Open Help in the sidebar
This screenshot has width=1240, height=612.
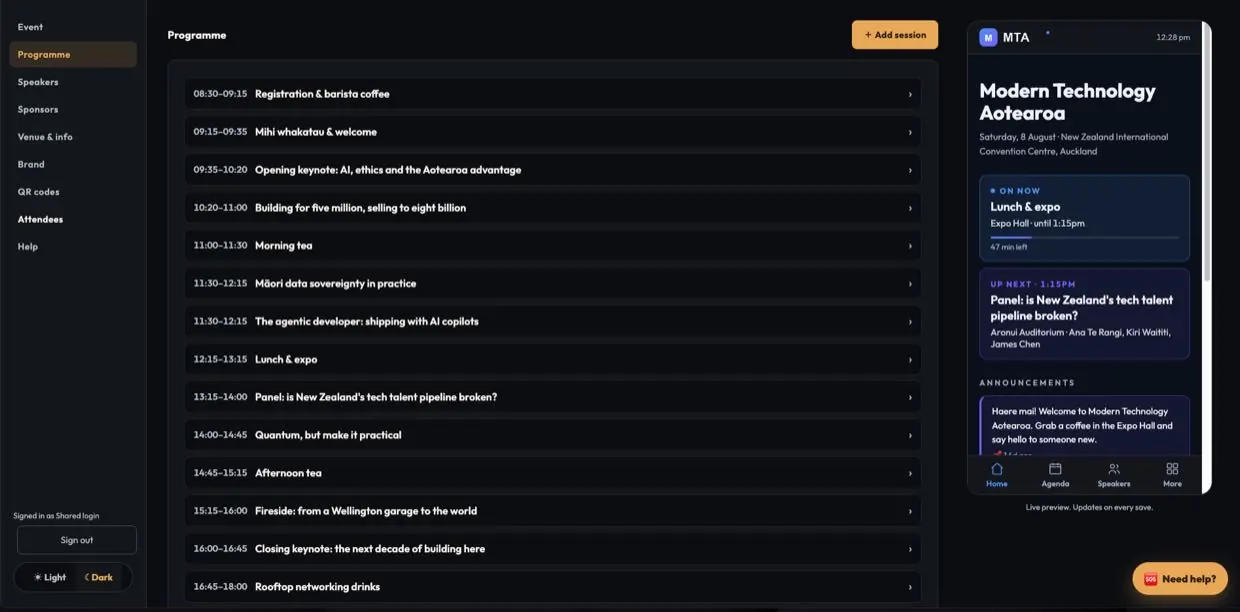73,247
